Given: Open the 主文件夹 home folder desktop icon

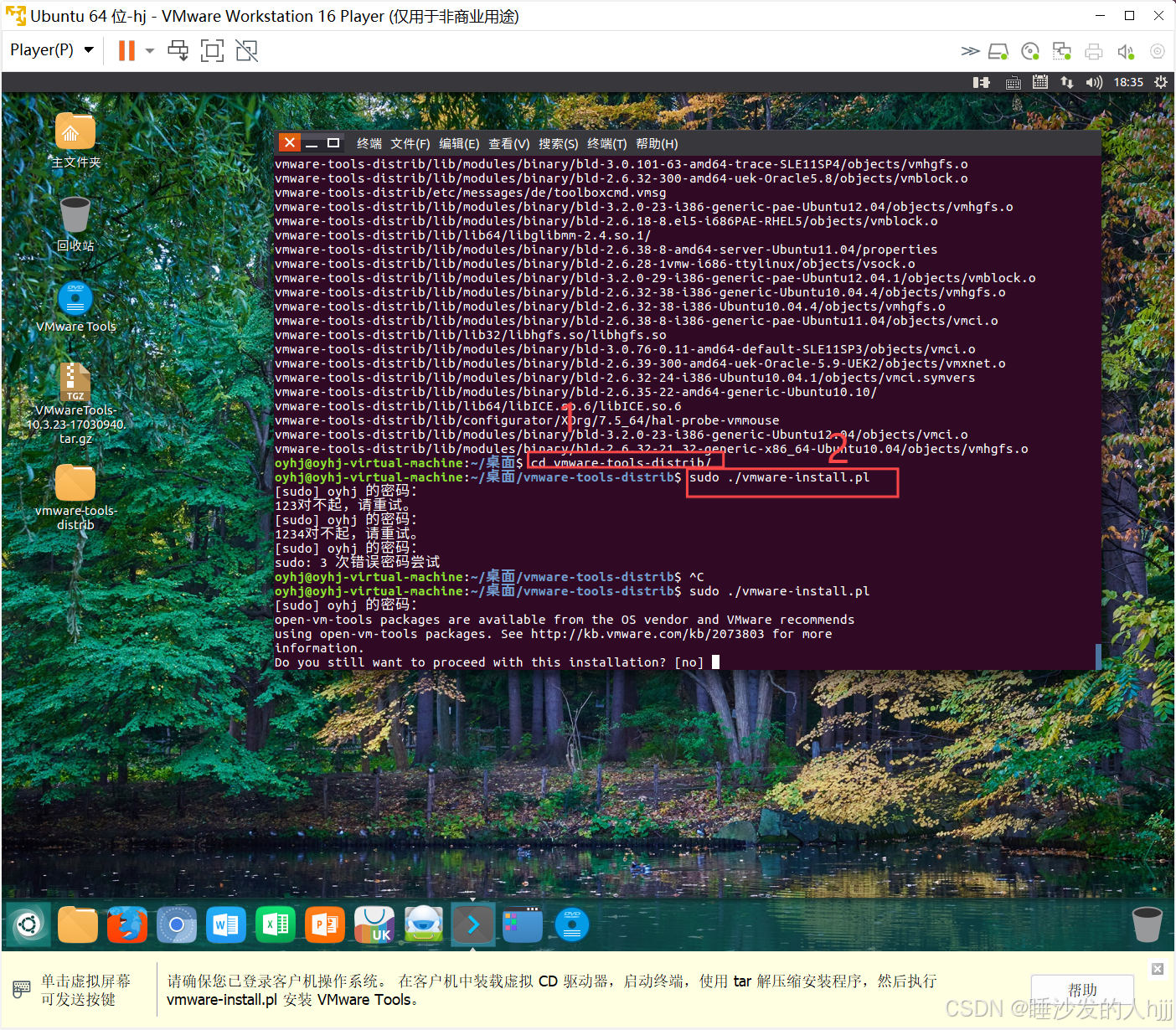Looking at the screenshot, I should click(x=75, y=141).
